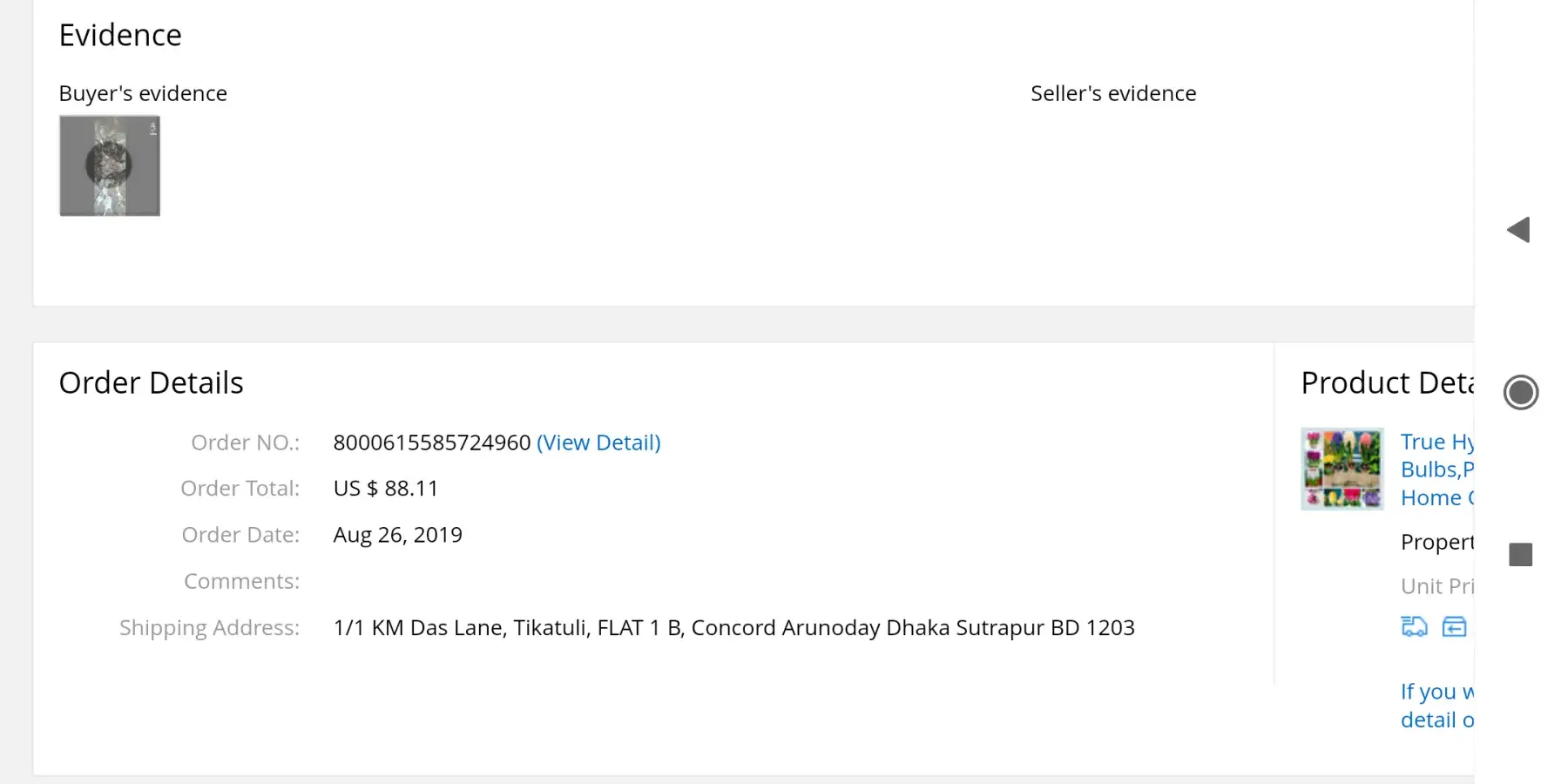Click the Product Details heading
Screen dimensions: 1568x784
[x=1386, y=383]
